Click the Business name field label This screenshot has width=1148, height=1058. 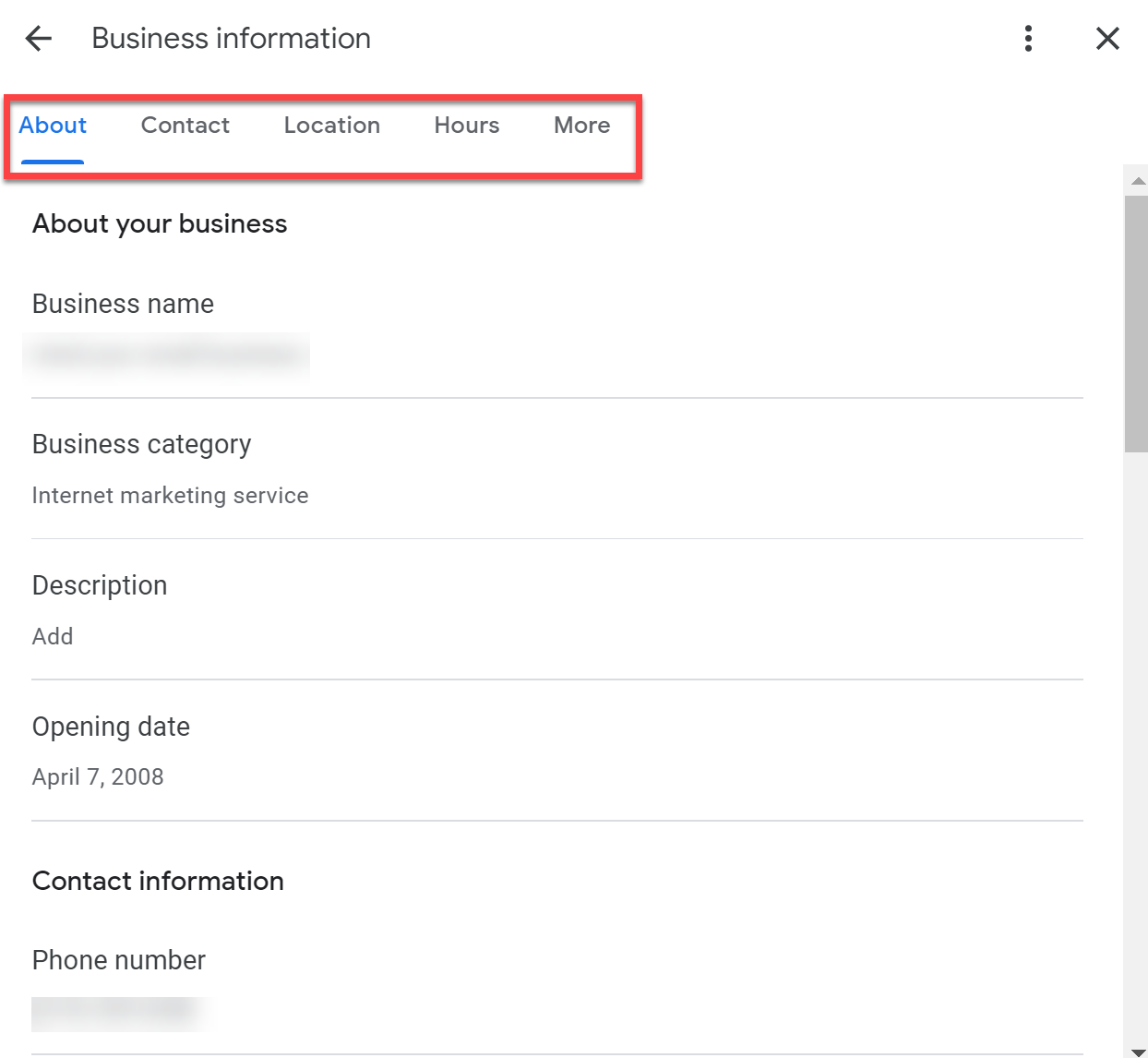[123, 304]
